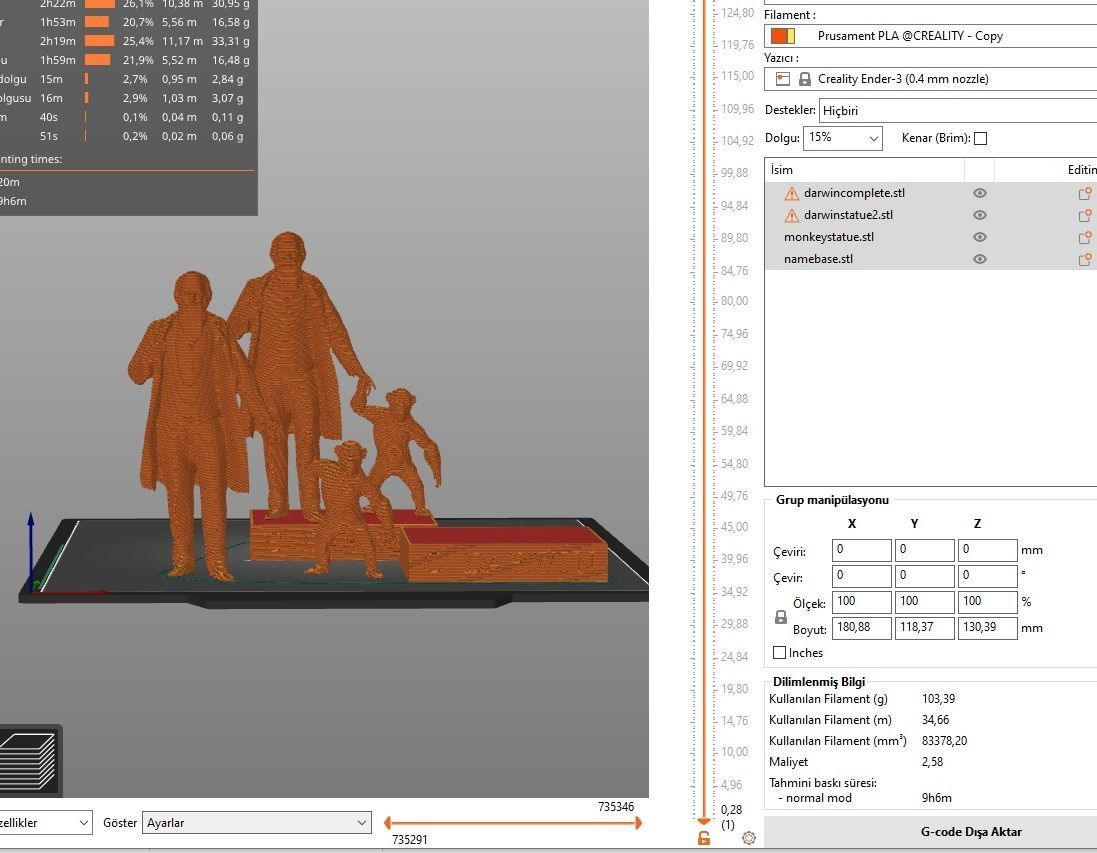The width and height of the screenshot is (1097, 853).
Task: Select darwincomplete.stl in the object list
Action: point(854,193)
